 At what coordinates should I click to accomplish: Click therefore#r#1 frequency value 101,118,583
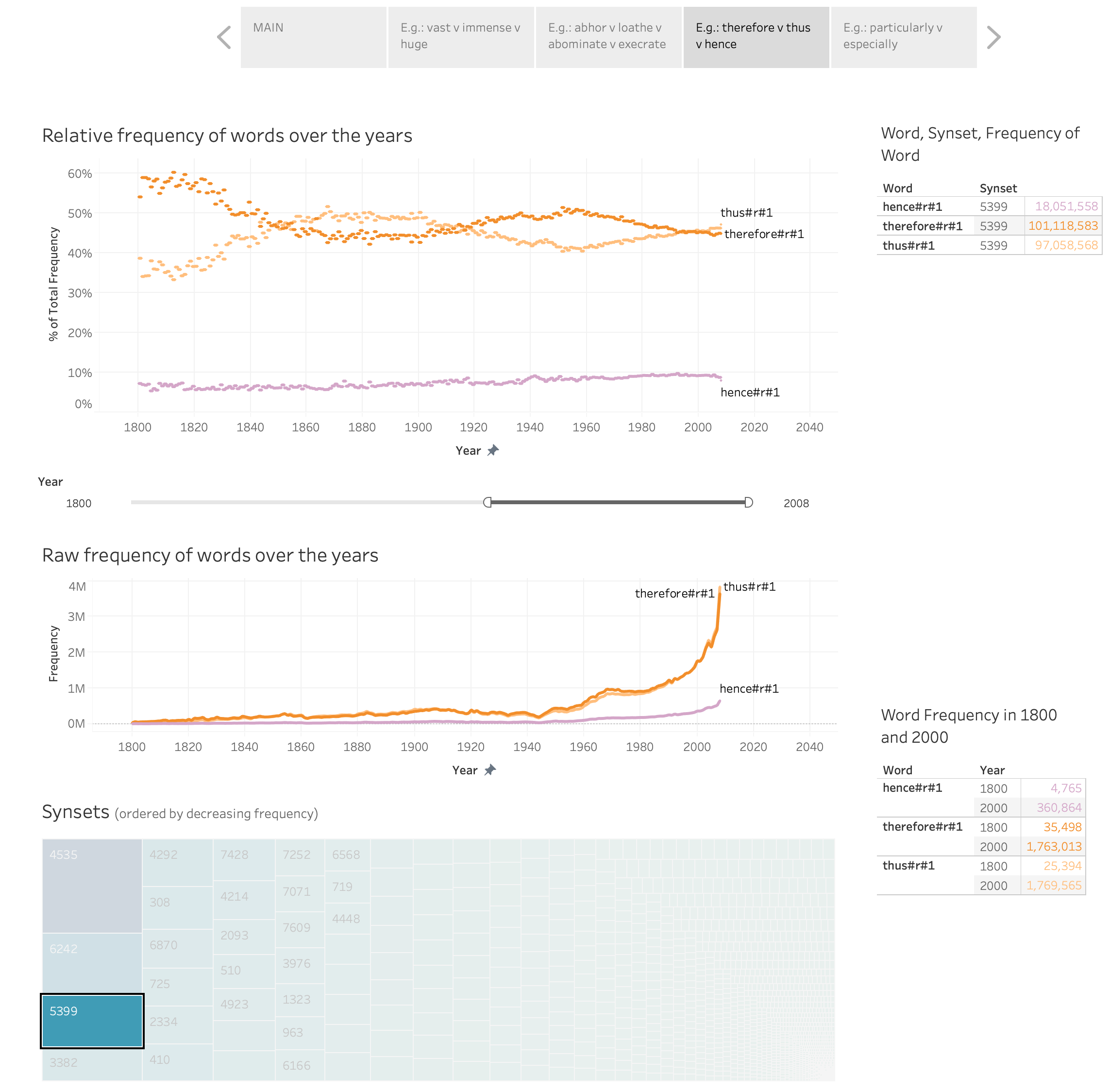click(x=1062, y=226)
